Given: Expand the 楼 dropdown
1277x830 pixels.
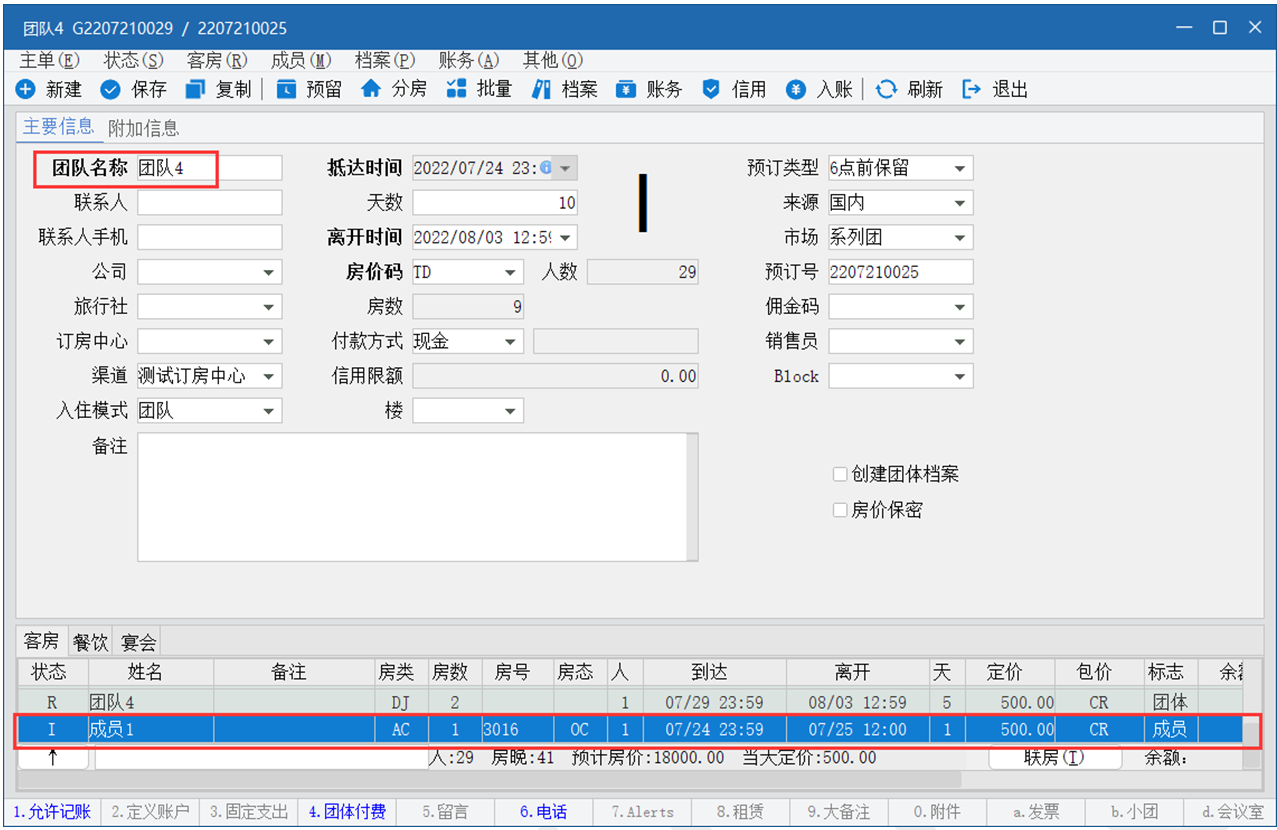Looking at the screenshot, I should 511,410.
